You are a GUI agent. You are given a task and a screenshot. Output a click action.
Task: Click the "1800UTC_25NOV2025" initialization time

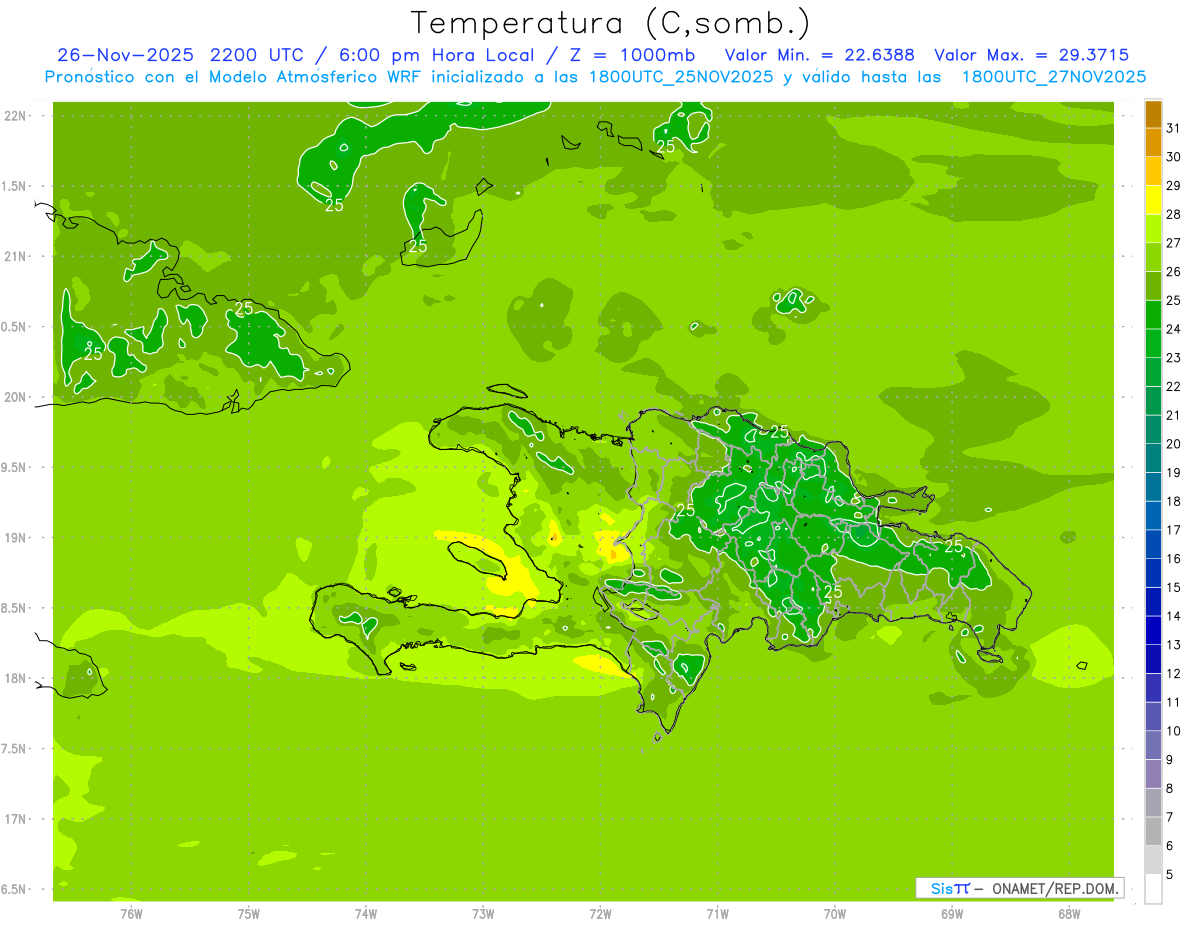(678, 76)
